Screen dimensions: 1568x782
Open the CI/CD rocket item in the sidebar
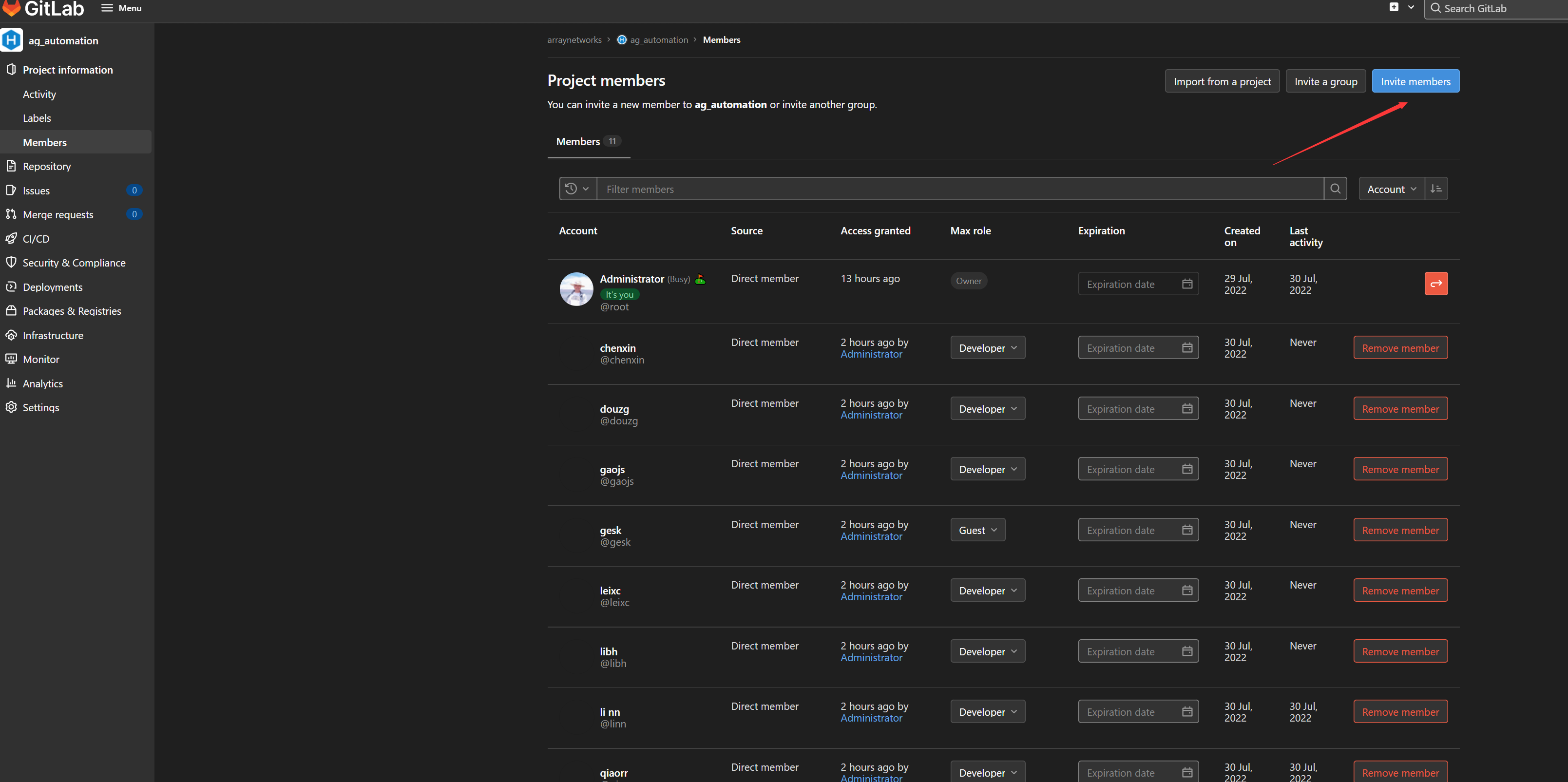tap(36, 239)
